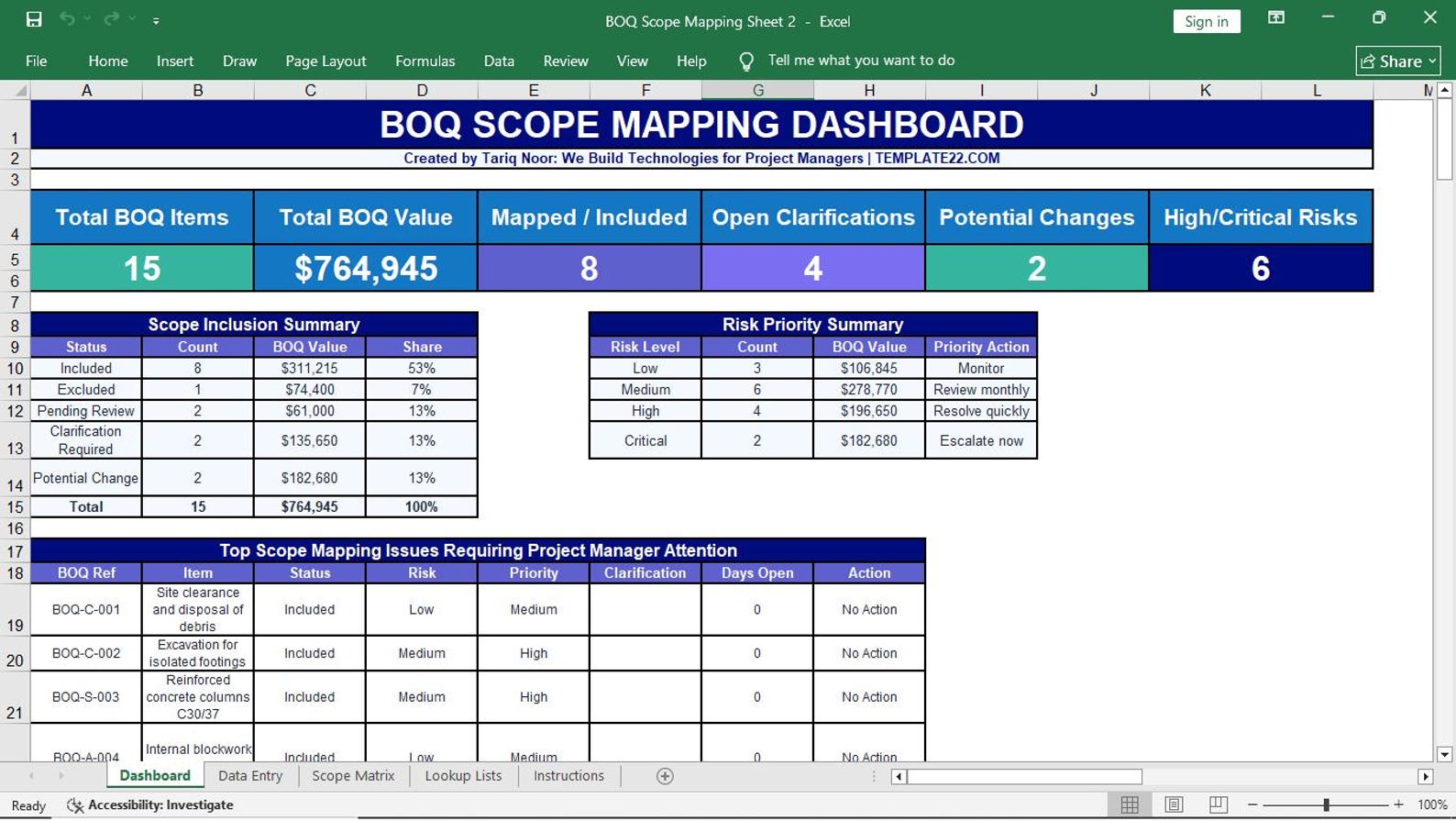Click the Potential Change status cell
Image resolution: width=1456 pixels, height=821 pixels.
[86, 478]
